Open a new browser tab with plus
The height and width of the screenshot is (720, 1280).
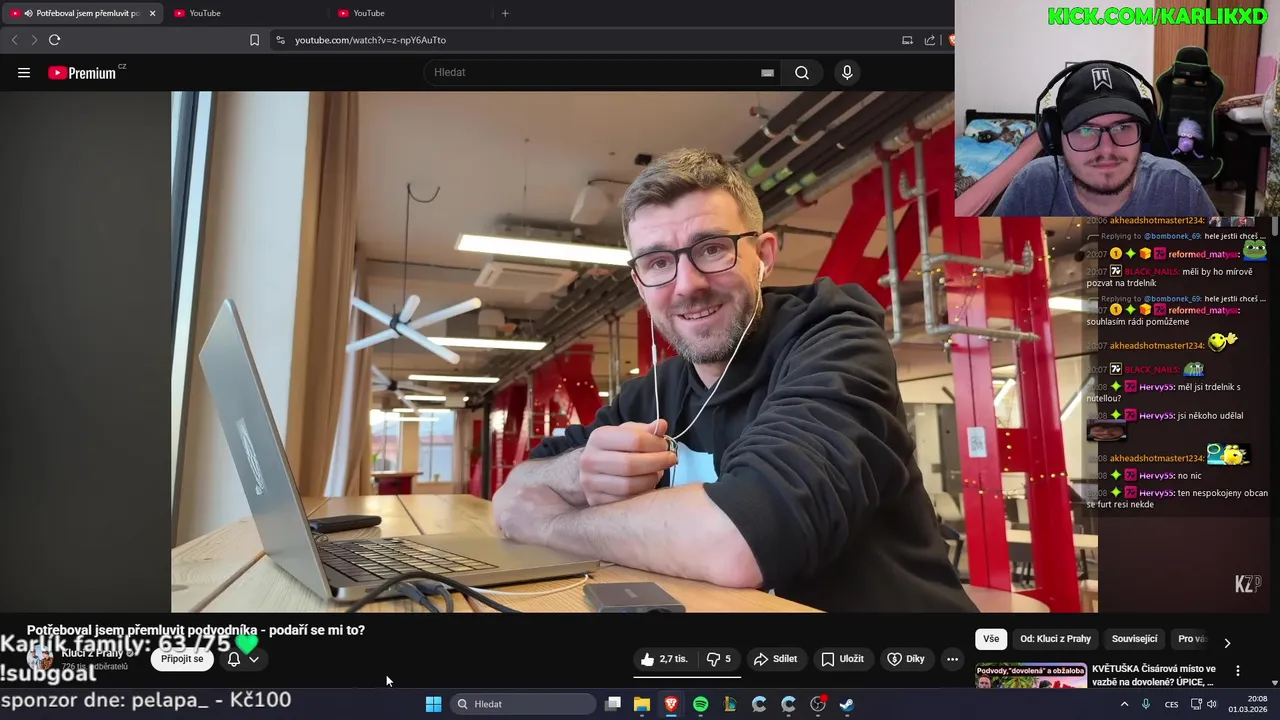pos(505,13)
